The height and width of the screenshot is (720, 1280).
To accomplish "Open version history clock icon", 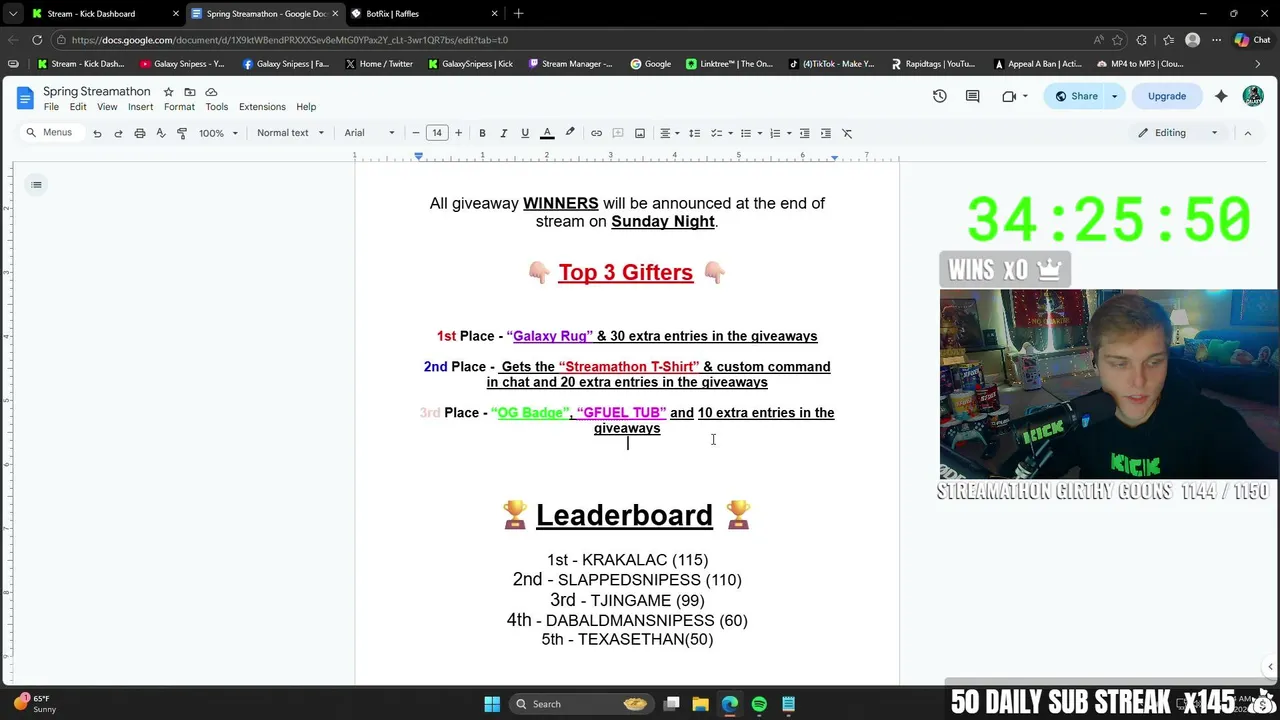I will (x=940, y=96).
